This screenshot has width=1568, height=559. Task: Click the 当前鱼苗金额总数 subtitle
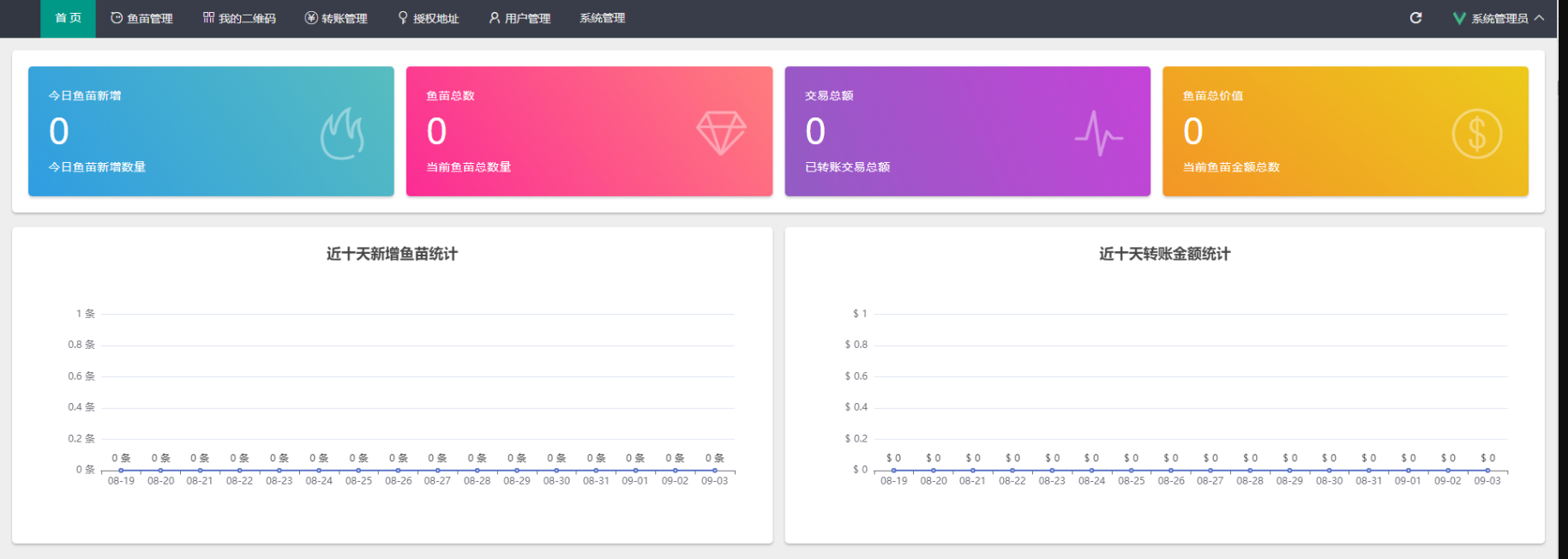[1231, 167]
